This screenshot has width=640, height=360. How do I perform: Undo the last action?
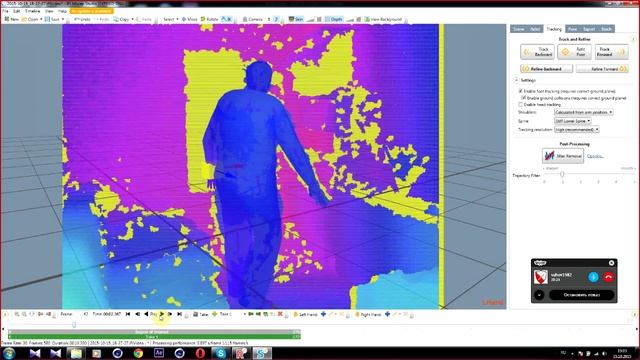coord(82,19)
